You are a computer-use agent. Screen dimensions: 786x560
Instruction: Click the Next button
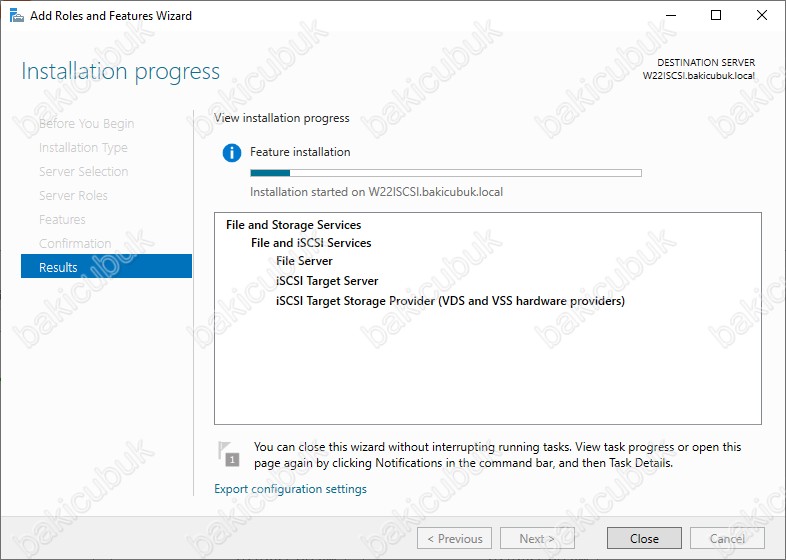[x=537, y=538]
